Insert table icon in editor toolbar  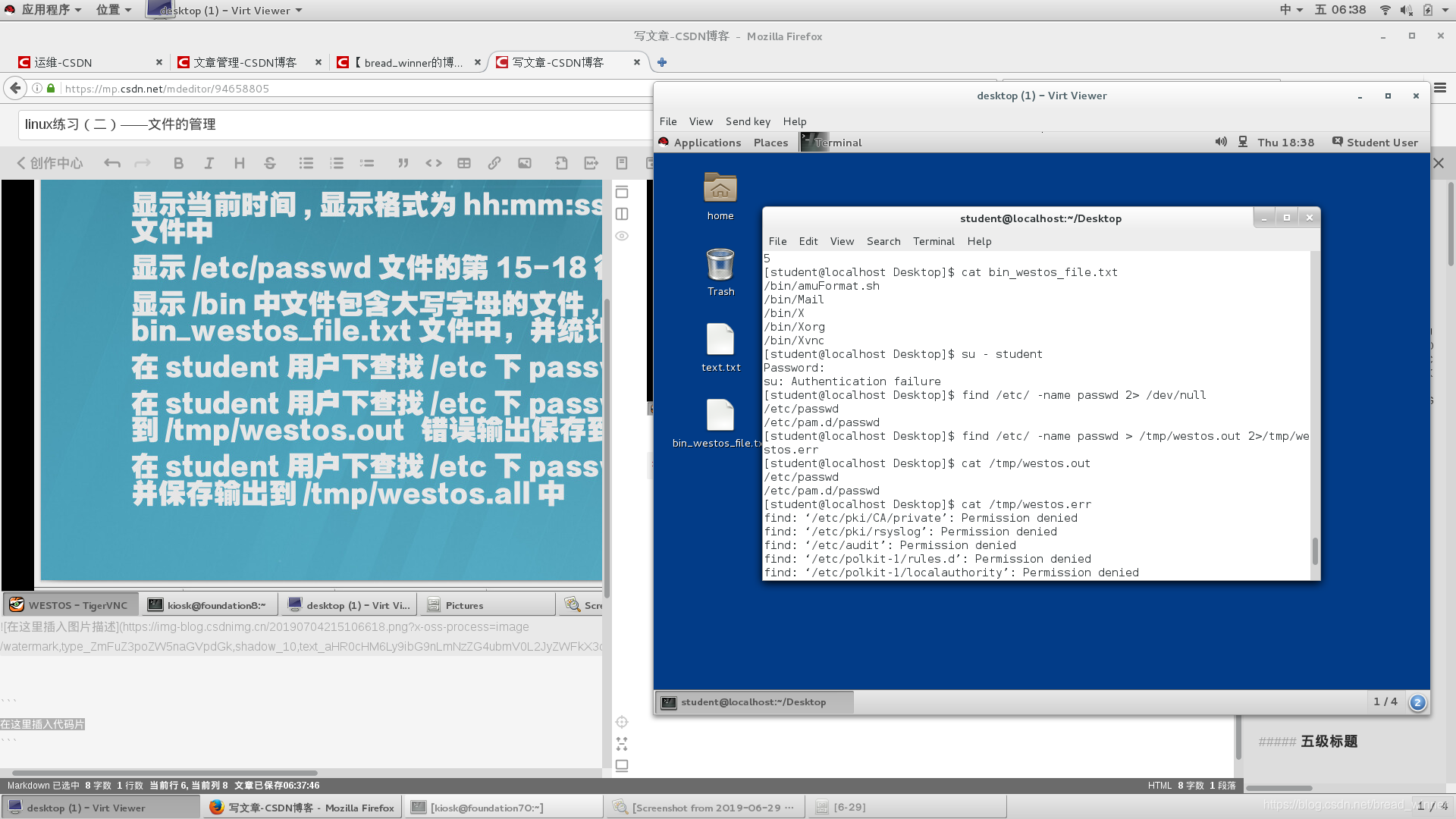pyautogui.click(x=464, y=163)
